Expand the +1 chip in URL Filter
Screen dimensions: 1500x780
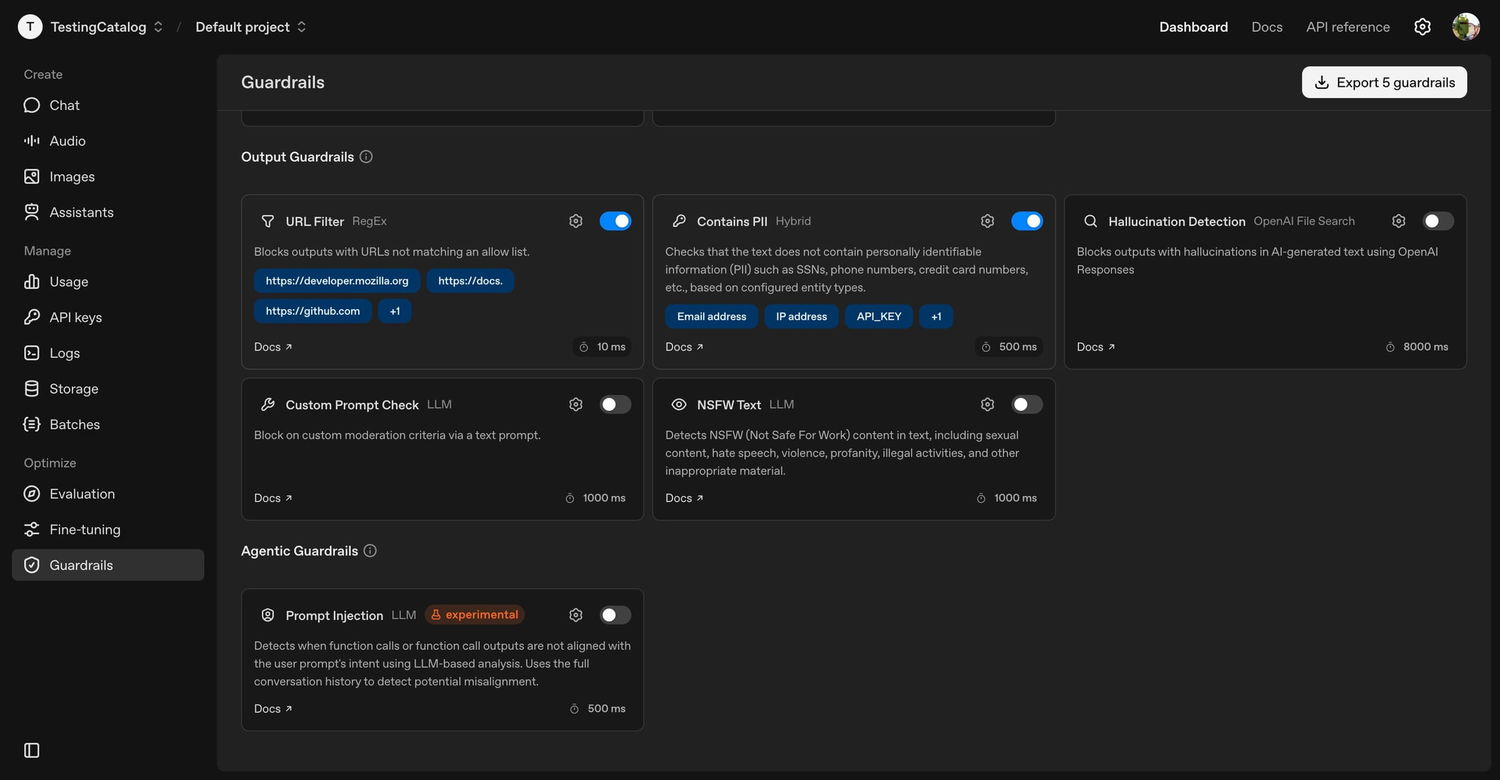coord(395,311)
